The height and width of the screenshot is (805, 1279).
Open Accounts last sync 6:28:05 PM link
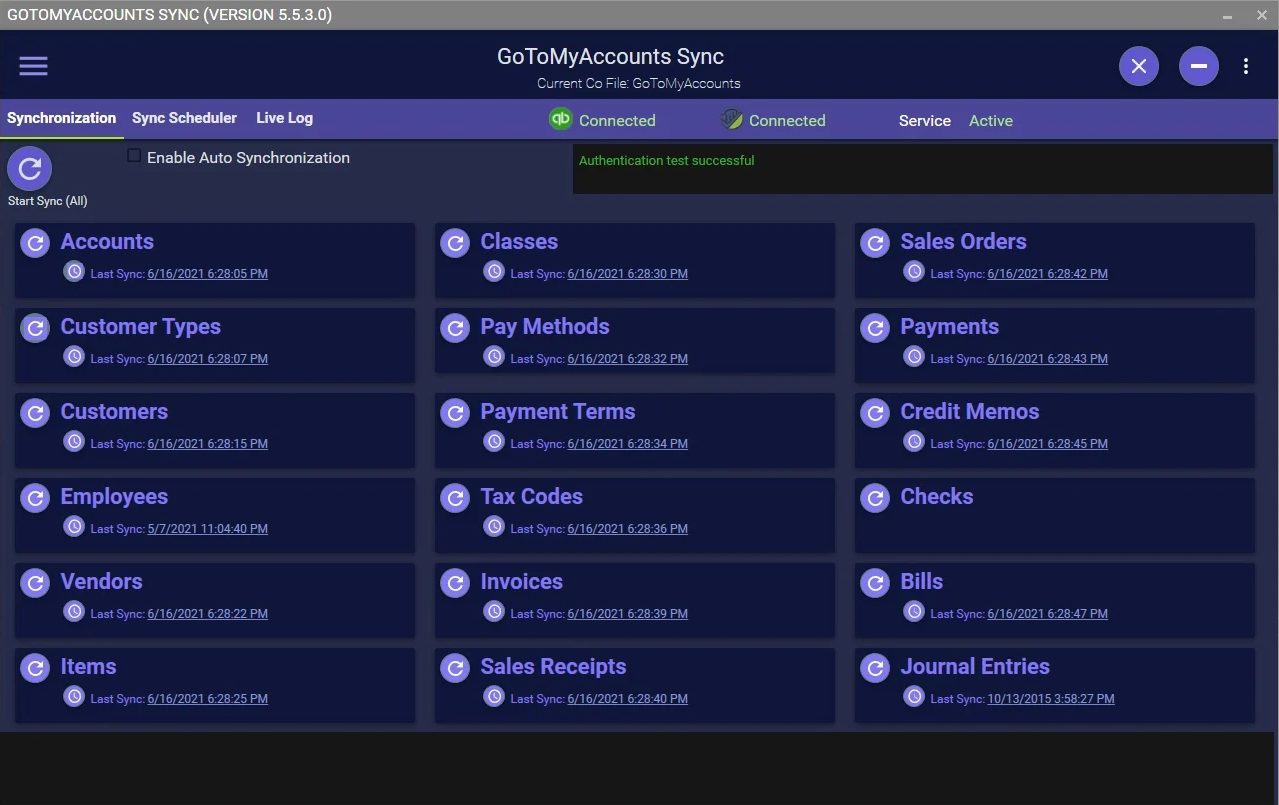207,274
